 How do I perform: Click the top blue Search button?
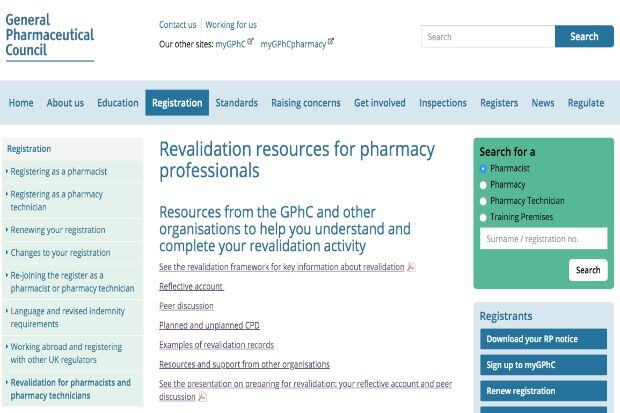[x=584, y=37]
